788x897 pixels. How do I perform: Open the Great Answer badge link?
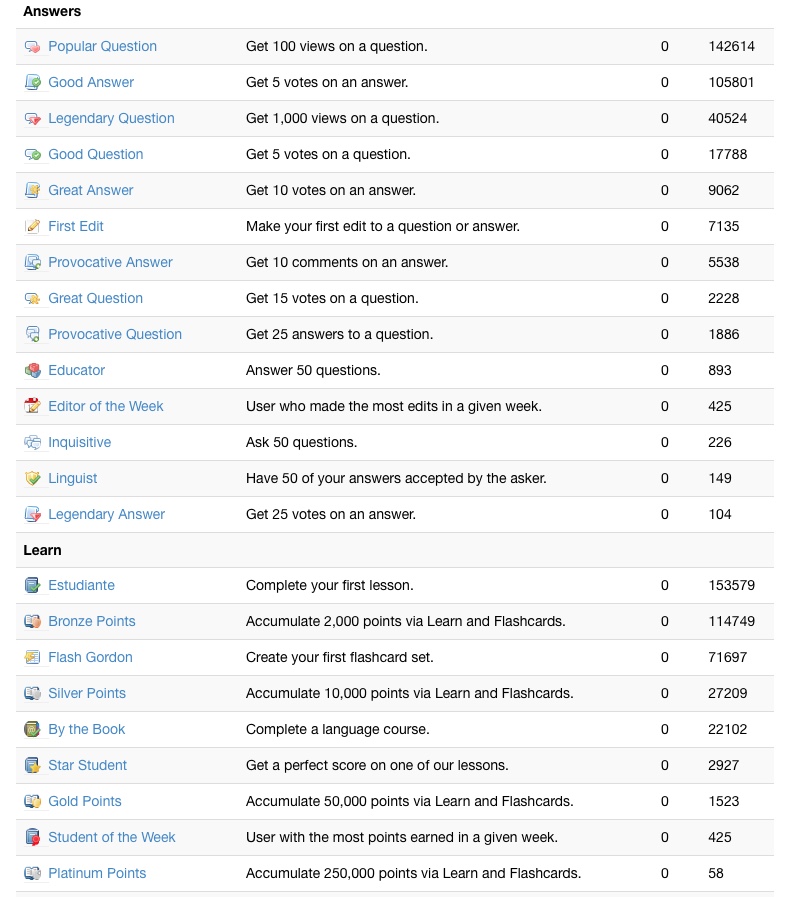click(90, 191)
